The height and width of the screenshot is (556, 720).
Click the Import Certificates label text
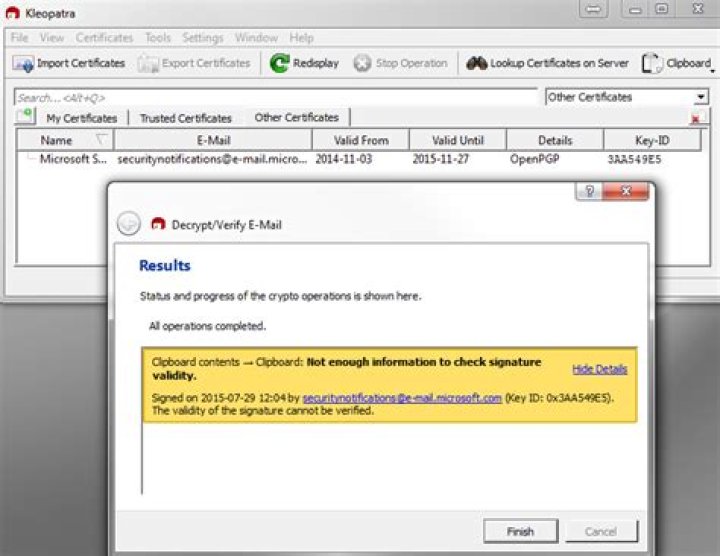[81, 63]
